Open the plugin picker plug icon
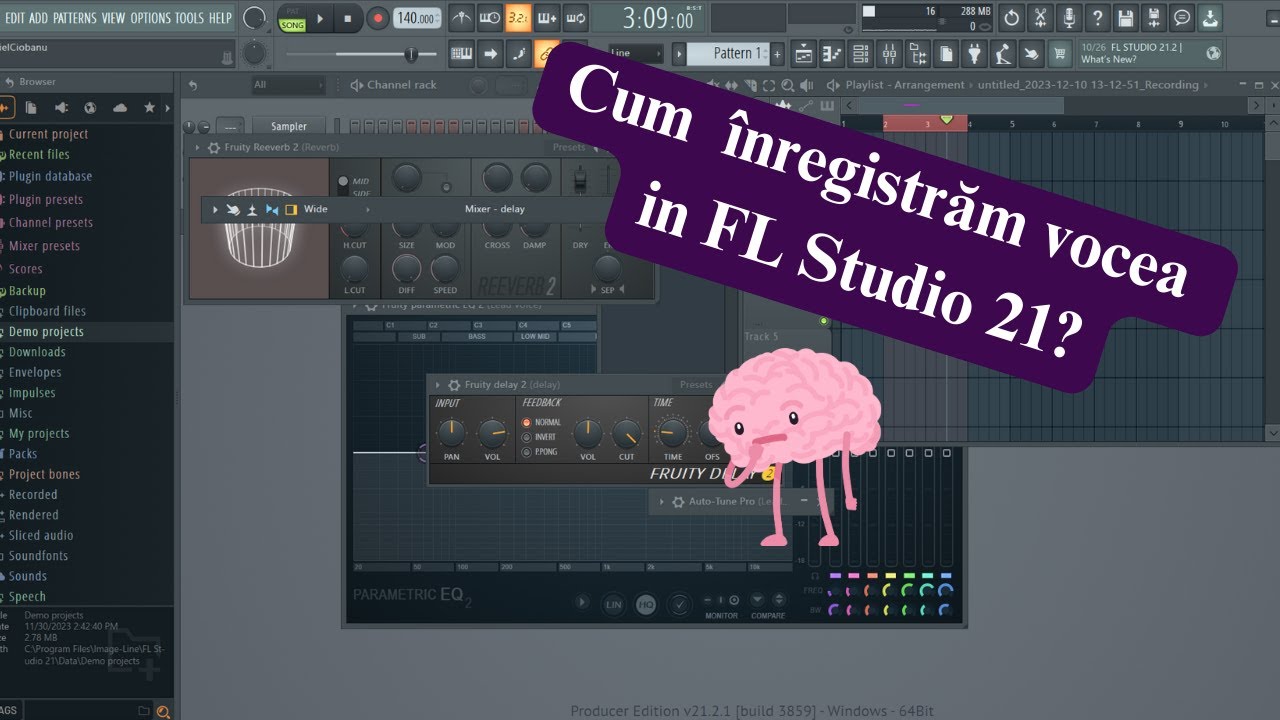 pyautogui.click(x=974, y=53)
